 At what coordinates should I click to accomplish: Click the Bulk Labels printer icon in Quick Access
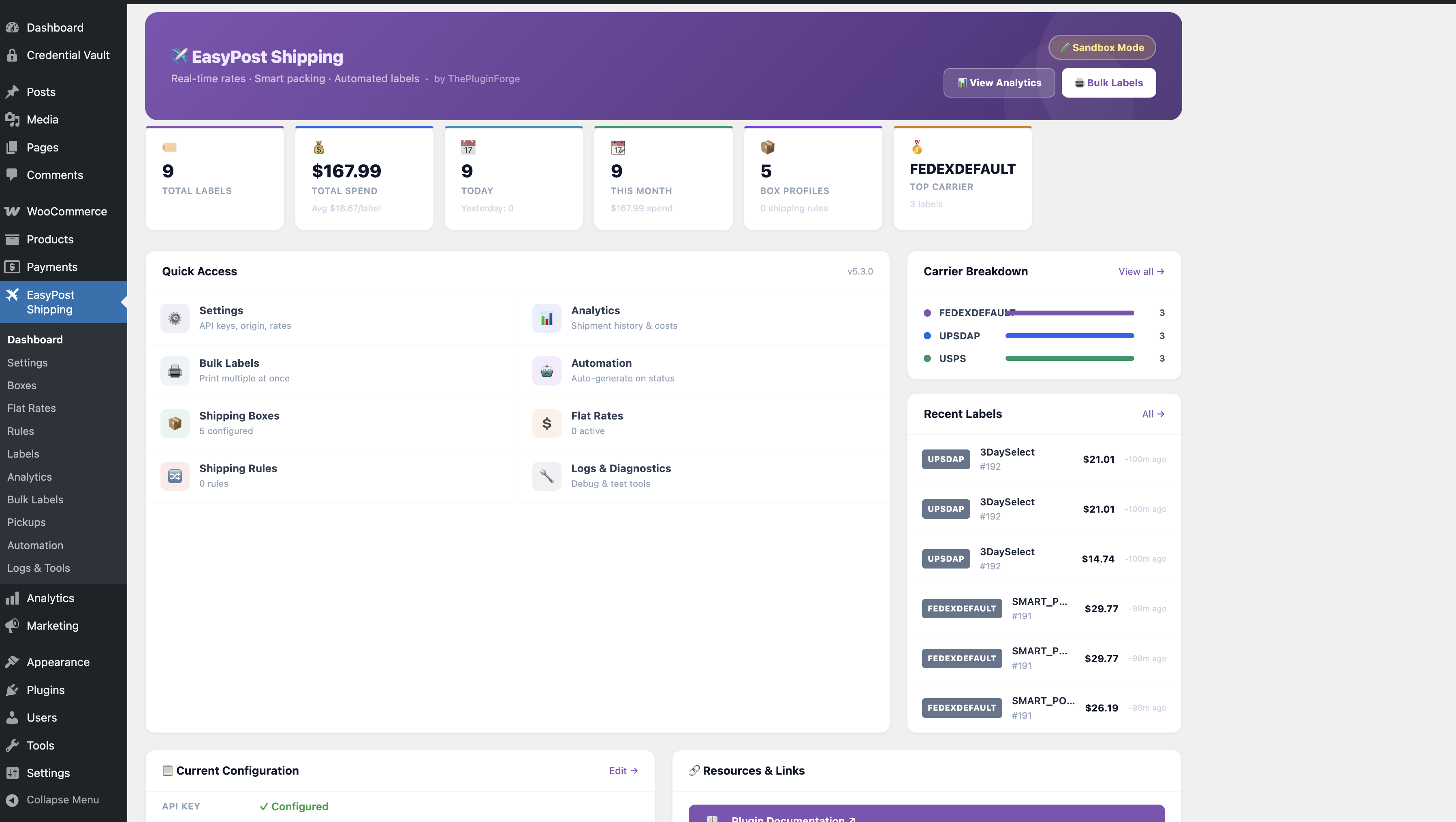tap(175, 371)
